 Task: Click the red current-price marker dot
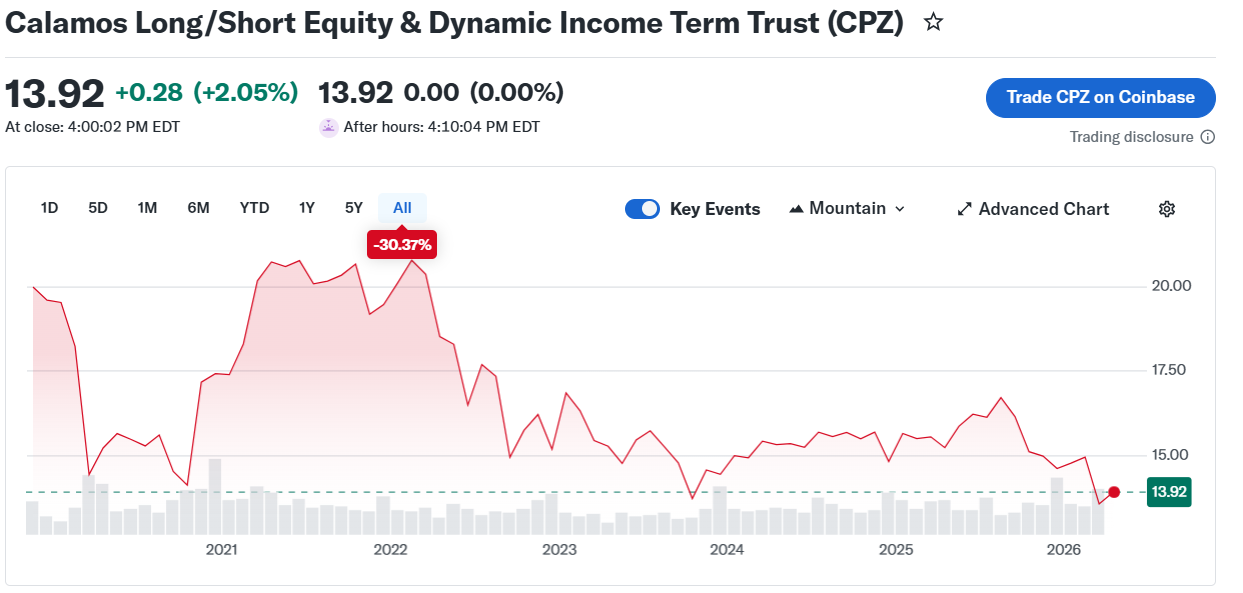click(x=1114, y=491)
